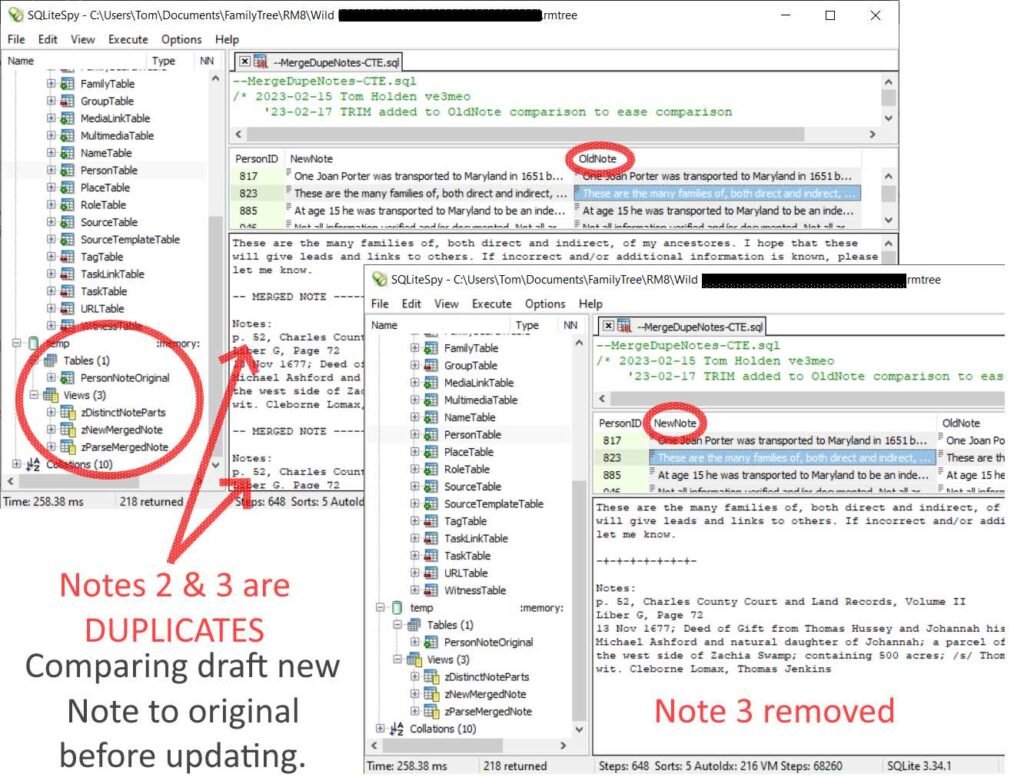1024x777 pixels.
Task: Click the zNewMergedNote view icon in the front window
Action: (x=431, y=694)
